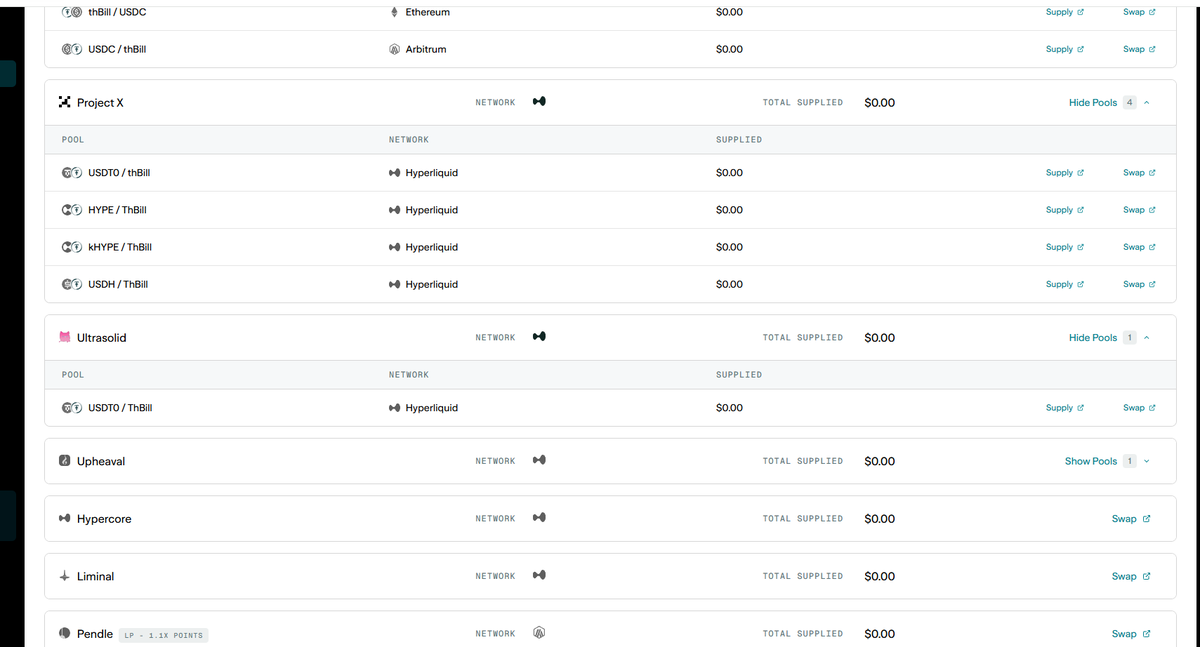
Task: Open Swap link for thBill / USDC
Action: 1139,12
